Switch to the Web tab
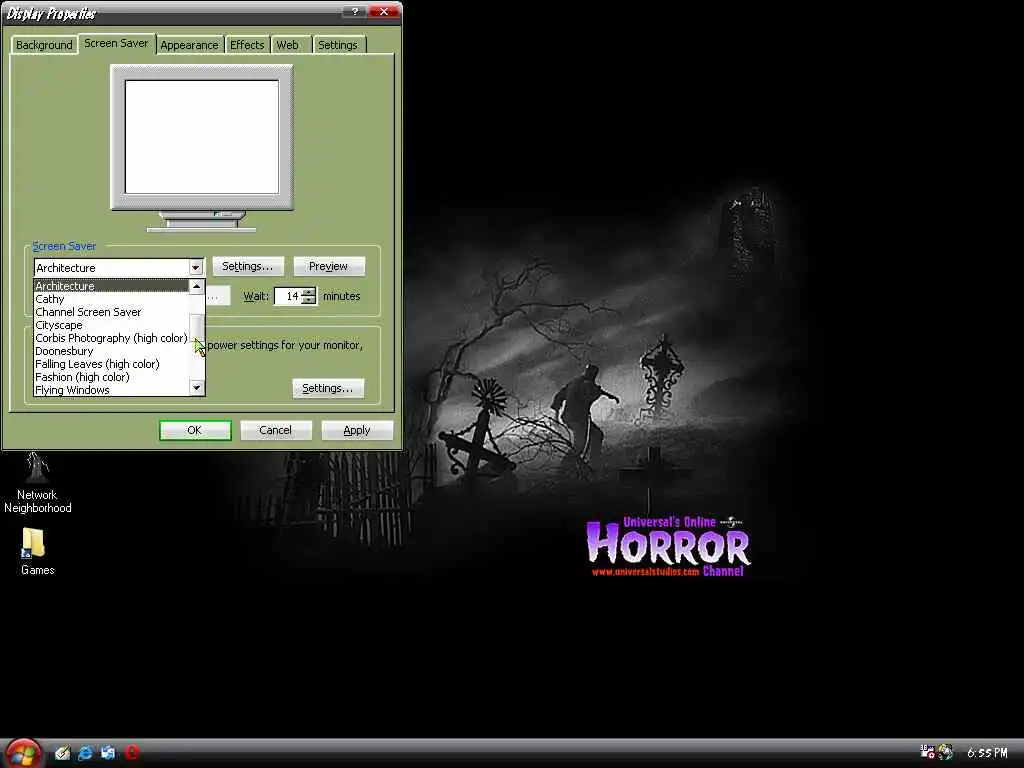1024x768 pixels. point(287,45)
